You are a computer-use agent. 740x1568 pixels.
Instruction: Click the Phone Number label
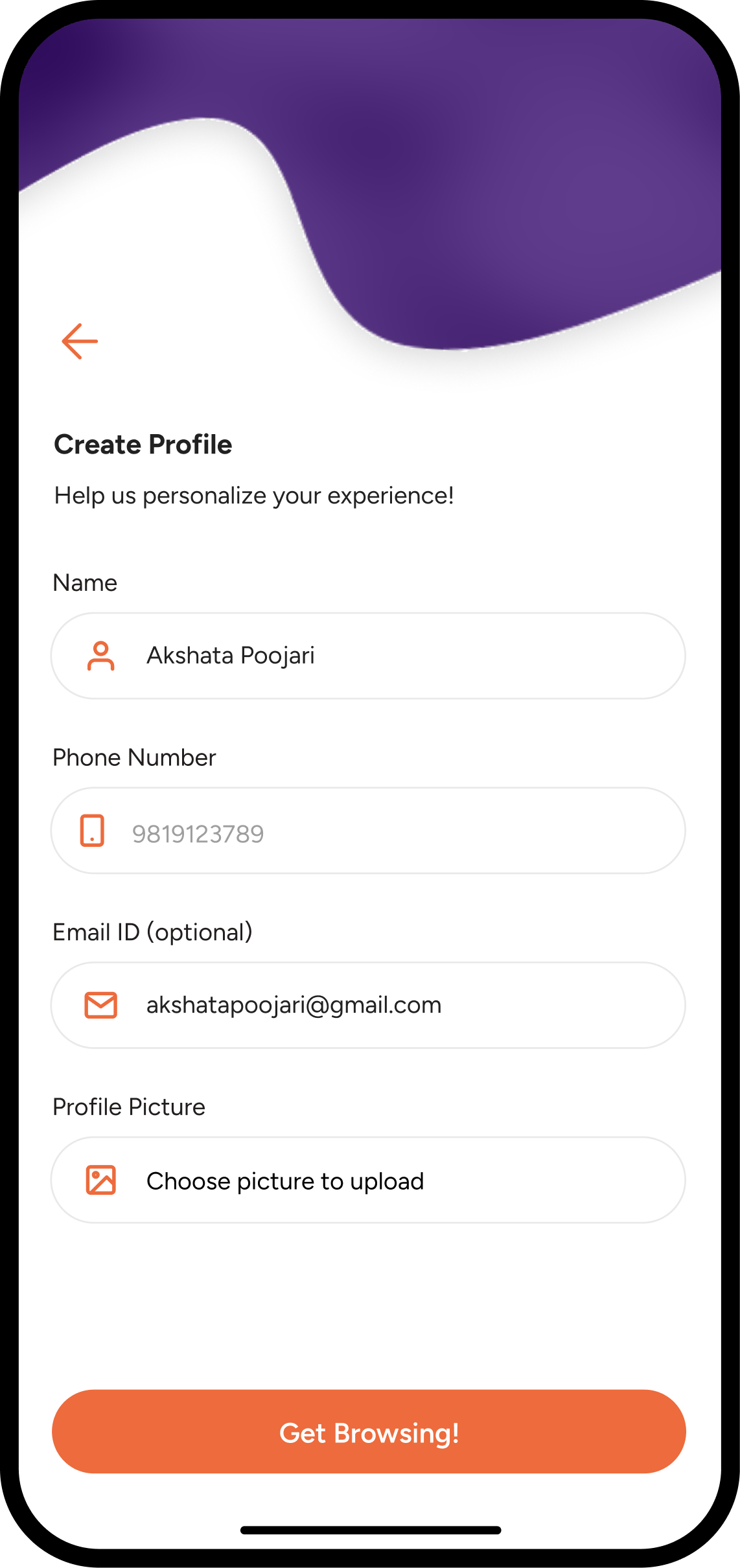pyautogui.click(x=134, y=757)
